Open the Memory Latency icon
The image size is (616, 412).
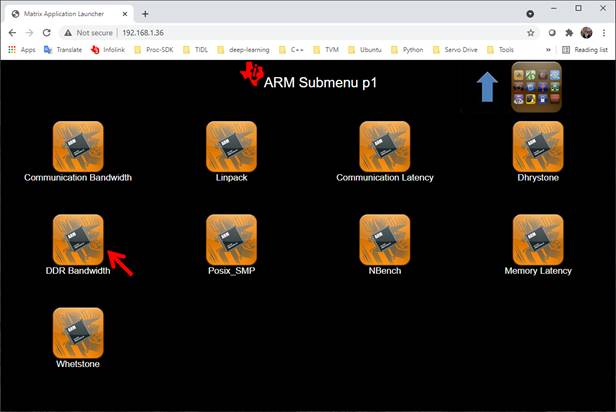[538, 239]
